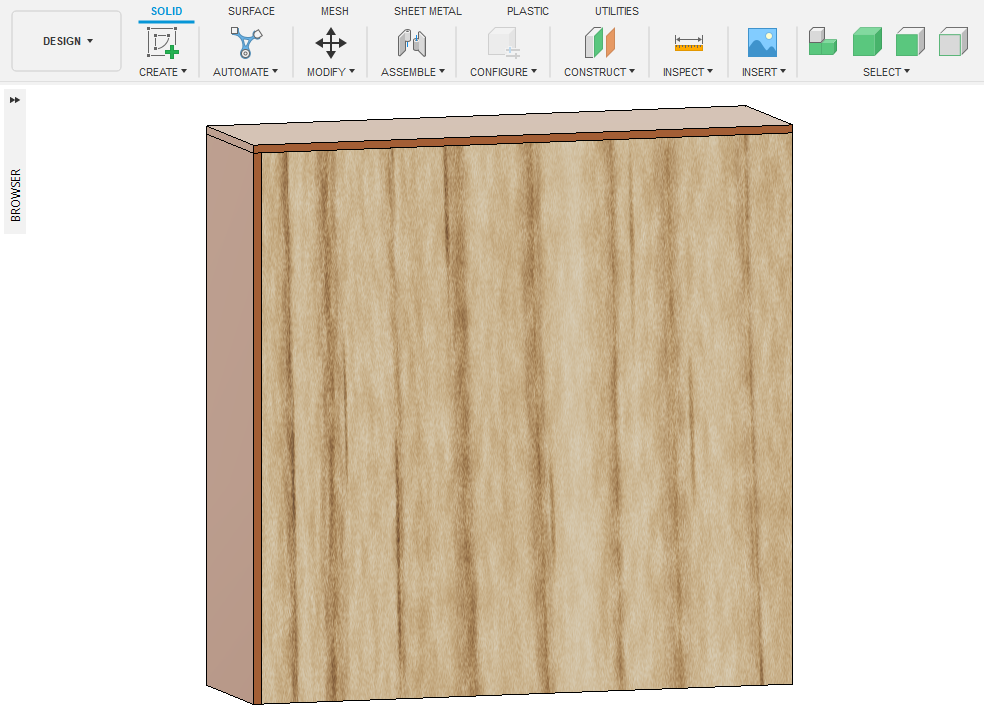This screenshot has height=717, width=984.
Task: Click the Automate tool icon
Action: pos(245,43)
